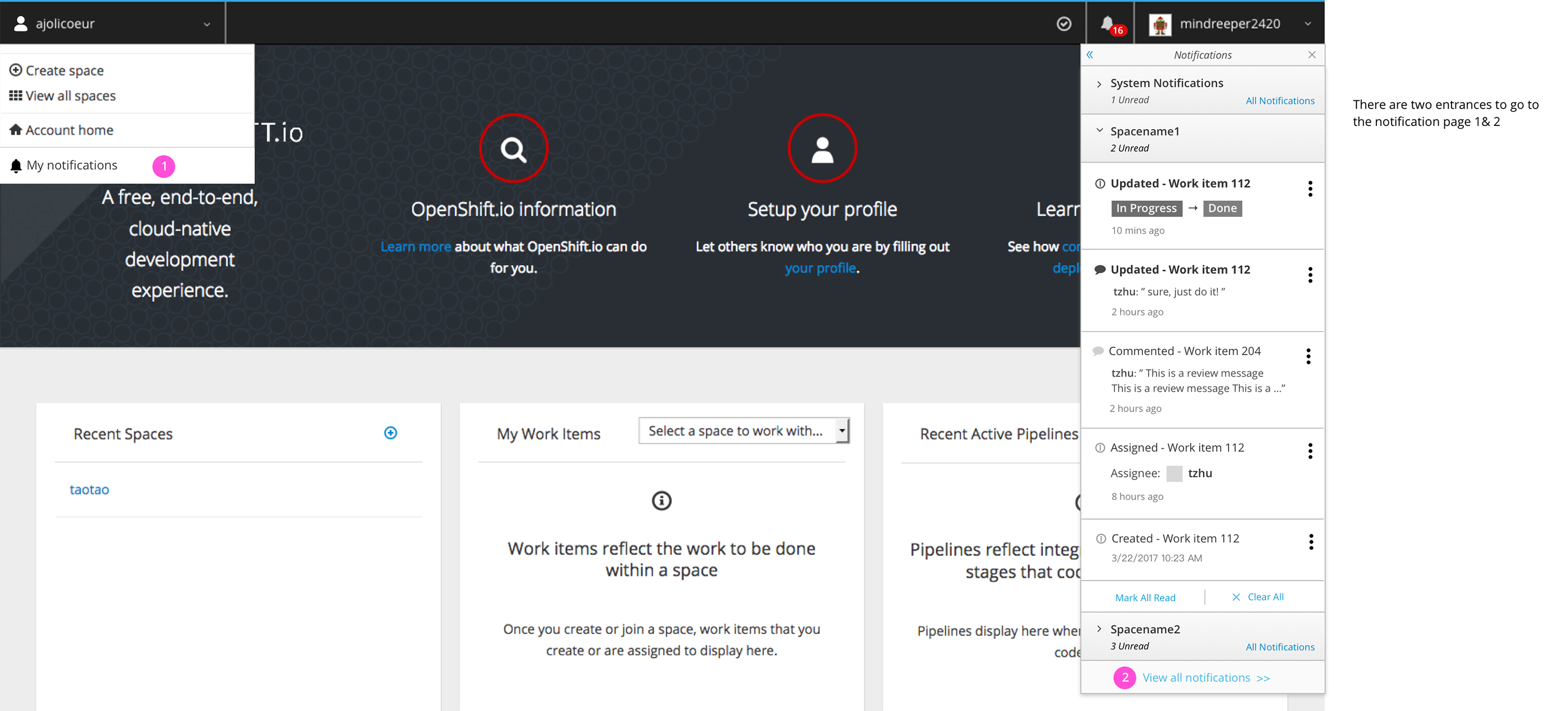Click the checkmark status icon in the top bar
This screenshot has width=1568, height=711.
point(1064,23)
